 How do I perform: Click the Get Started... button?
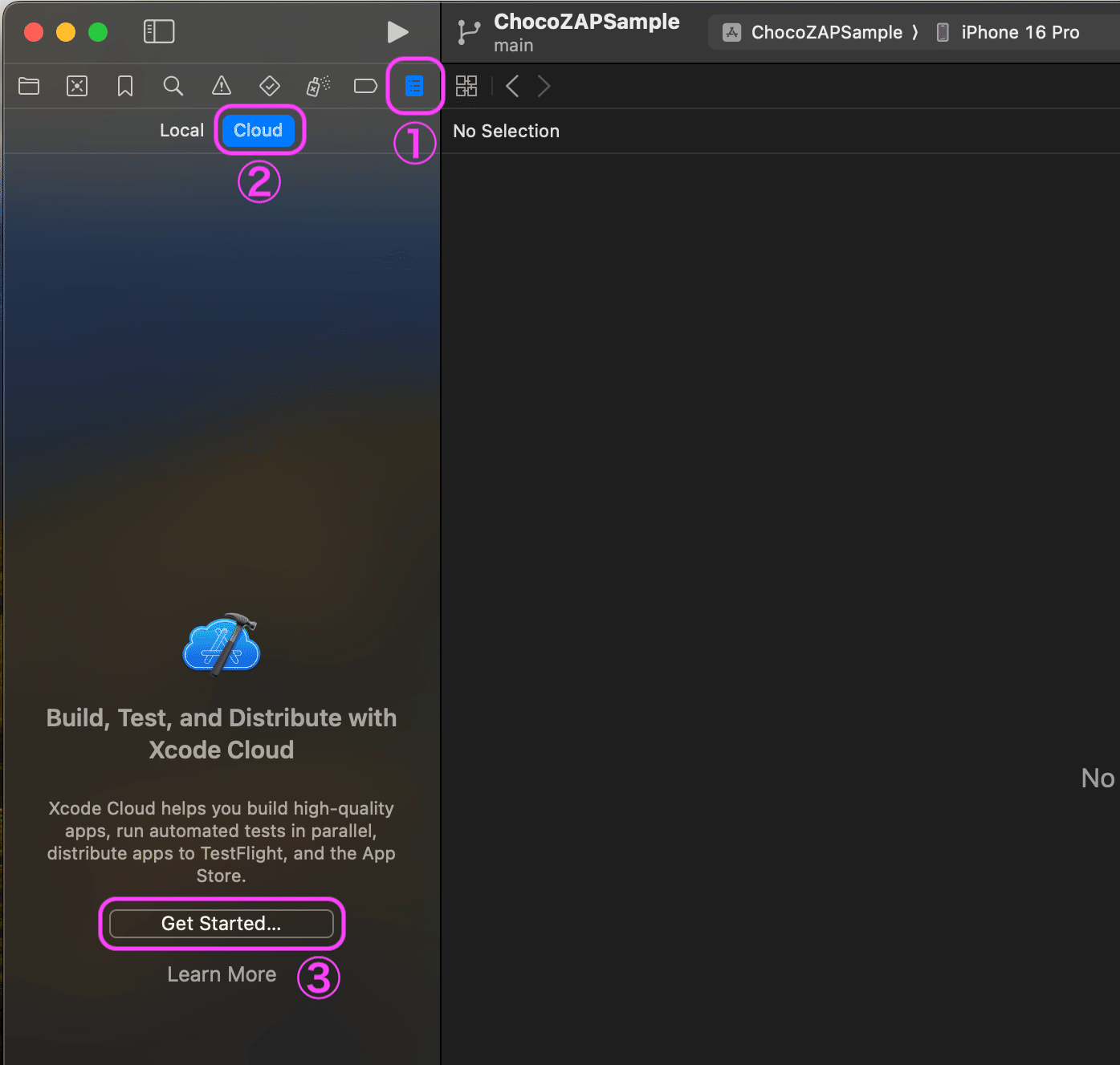click(x=222, y=924)
